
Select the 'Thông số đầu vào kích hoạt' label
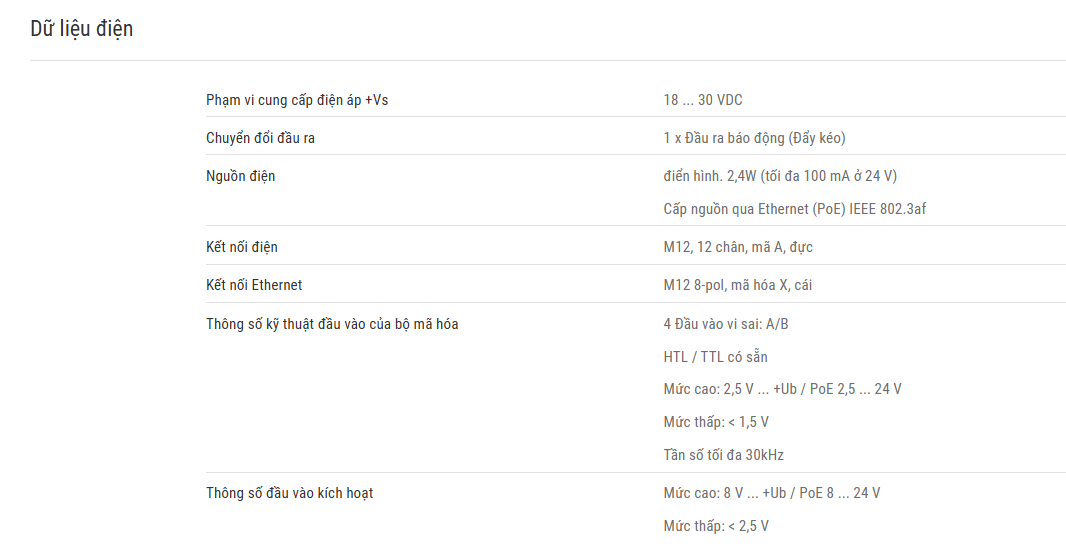pos(290,493)
